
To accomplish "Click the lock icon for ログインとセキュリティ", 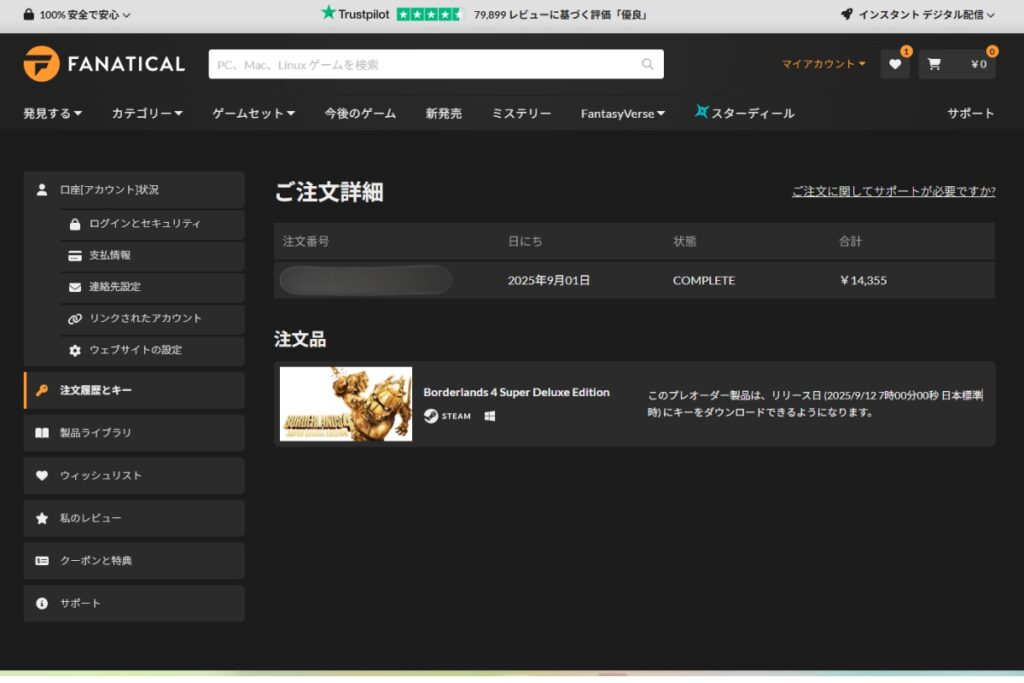I will [x=75, y=224].
